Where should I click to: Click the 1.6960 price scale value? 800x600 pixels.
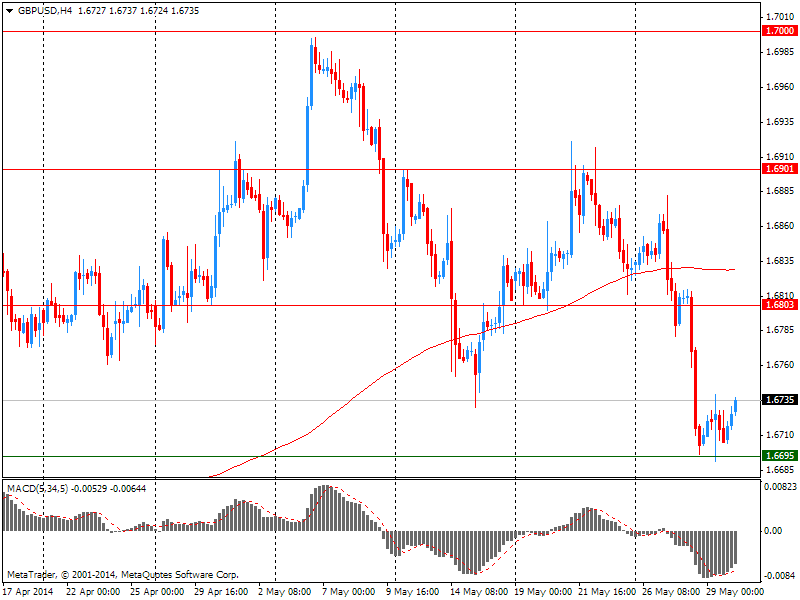click(780, 87)
